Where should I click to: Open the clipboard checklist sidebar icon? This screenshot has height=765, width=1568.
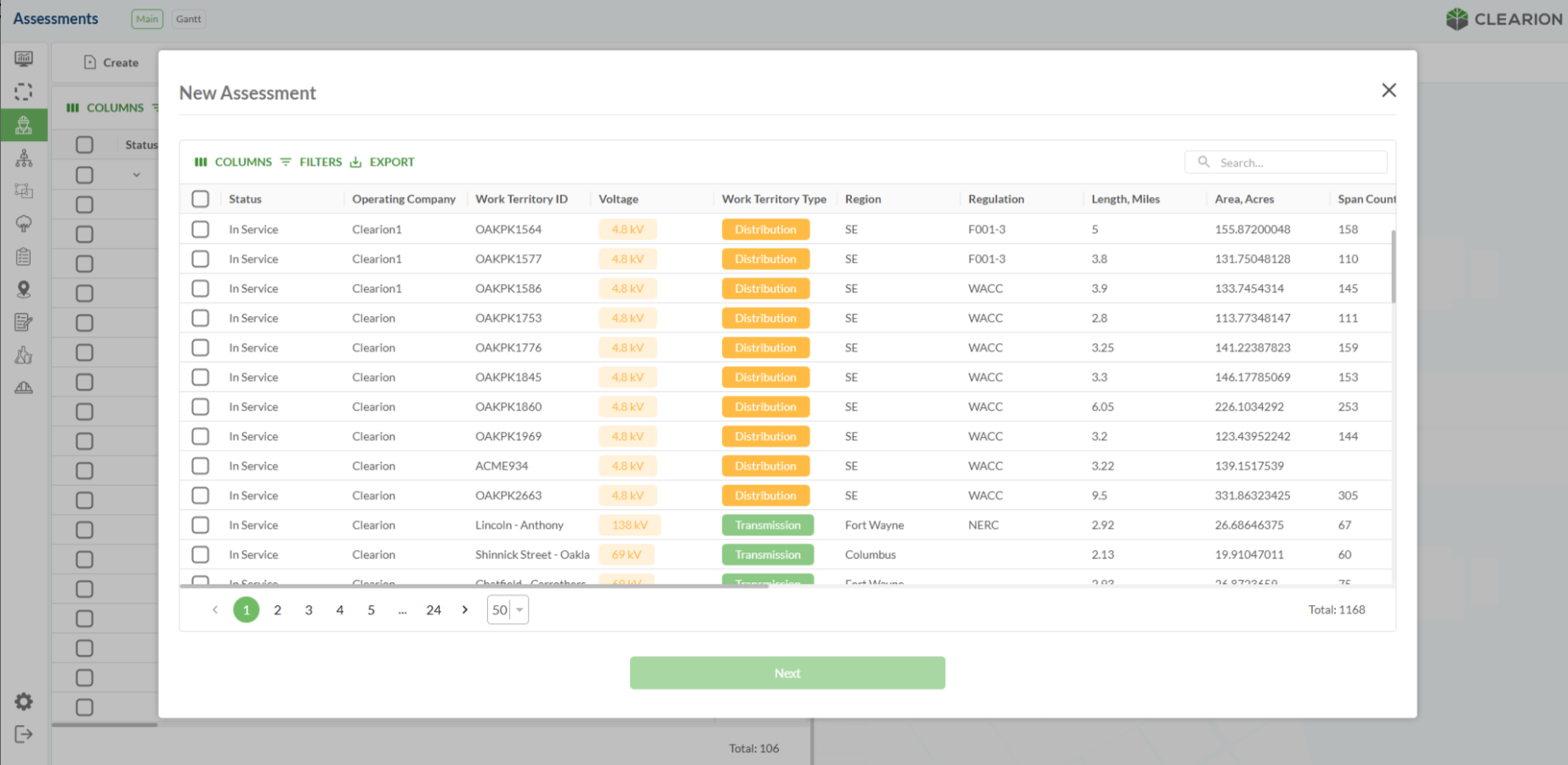[x=24, y=257]
